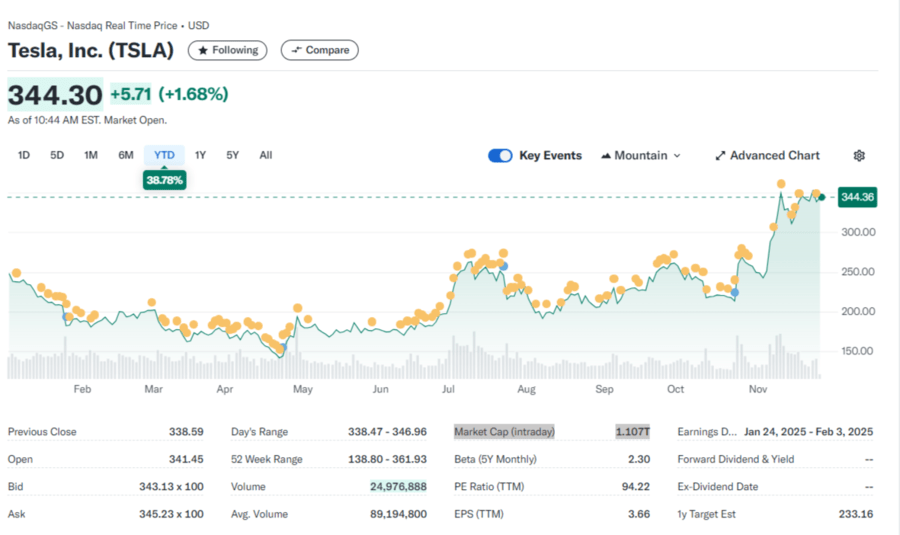The image size is (900, 535).
Task: Click the earnings date Jan 24, 2025 - Feb 3, 2025
Action: 808,432
